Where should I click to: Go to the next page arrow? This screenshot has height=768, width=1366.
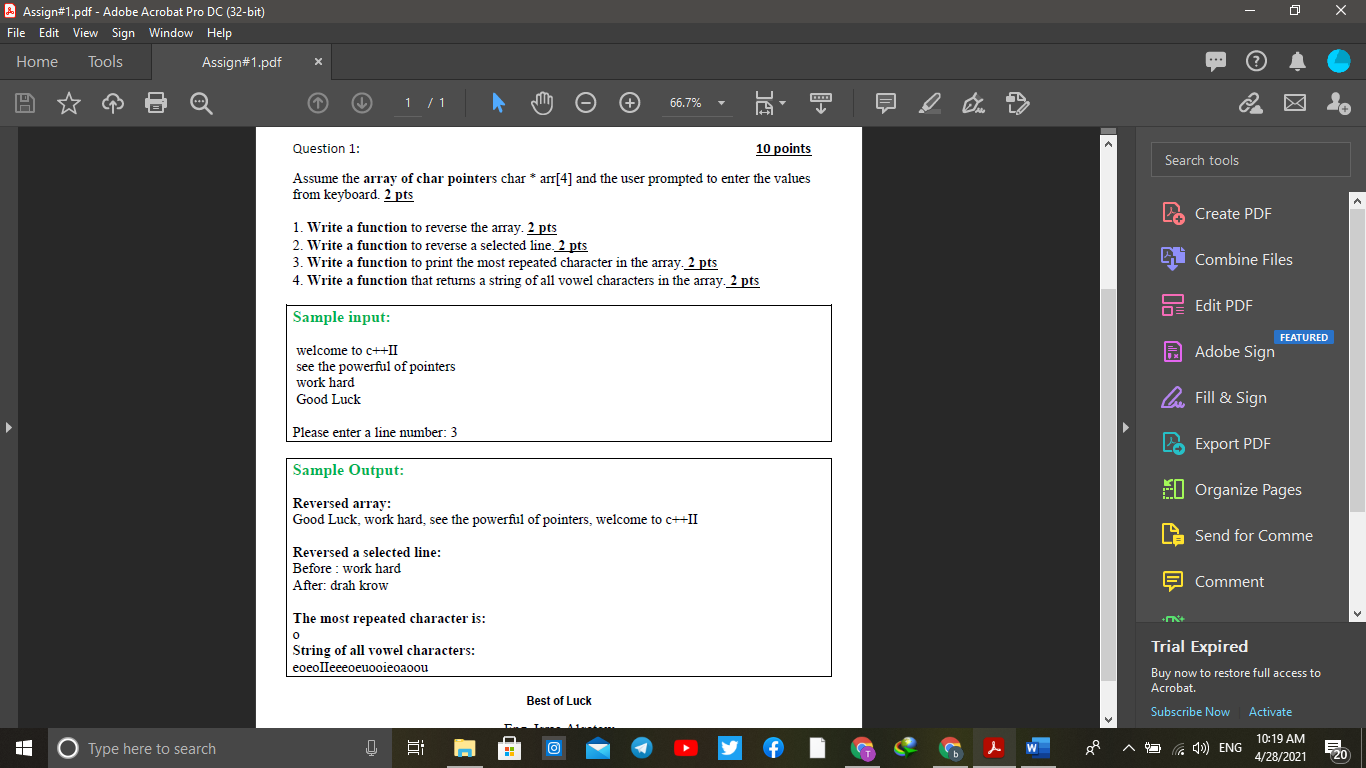click(362, 103)
